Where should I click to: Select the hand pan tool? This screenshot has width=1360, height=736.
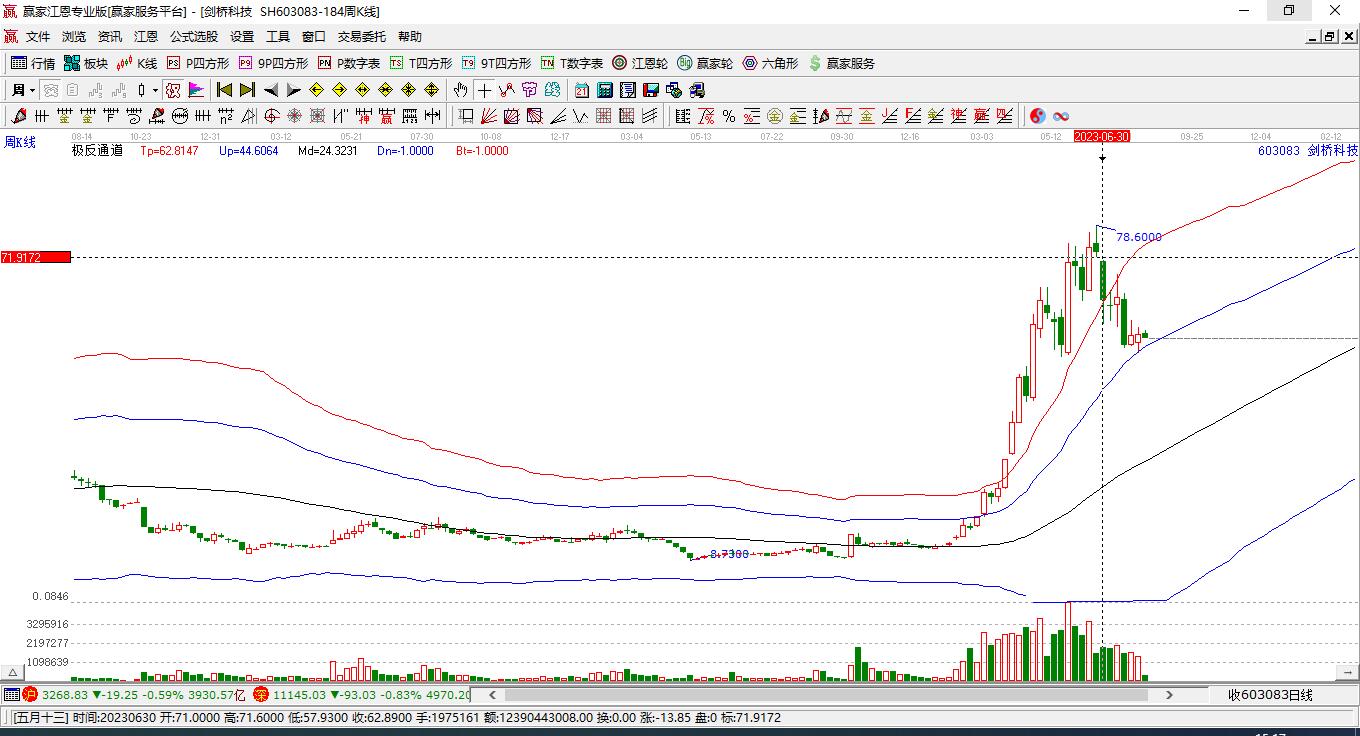(x=460, y=90)
